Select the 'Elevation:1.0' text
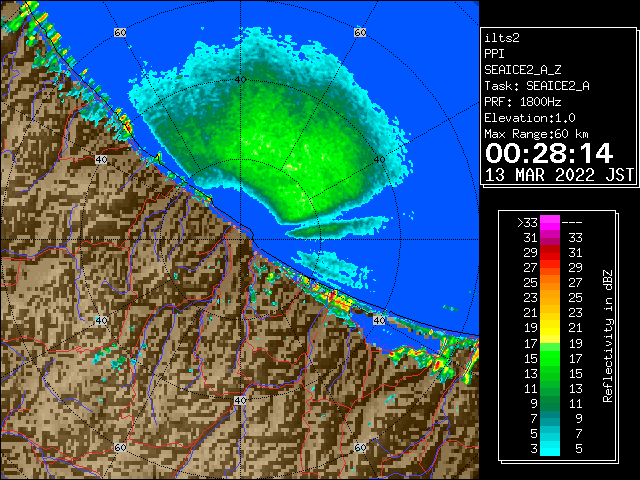This screenshot has width=640, height=480. point(530,118)
